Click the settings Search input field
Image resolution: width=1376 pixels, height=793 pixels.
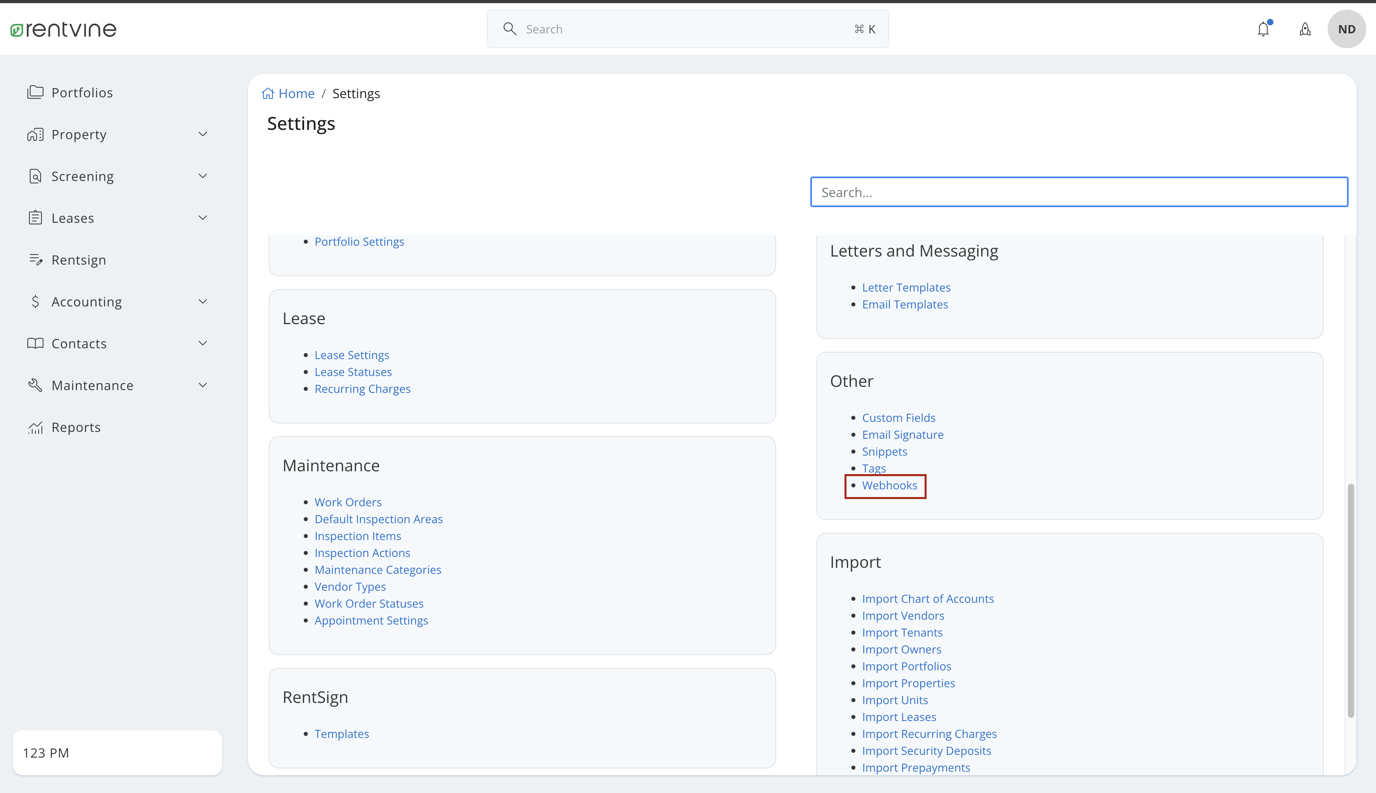point(1078,191)
